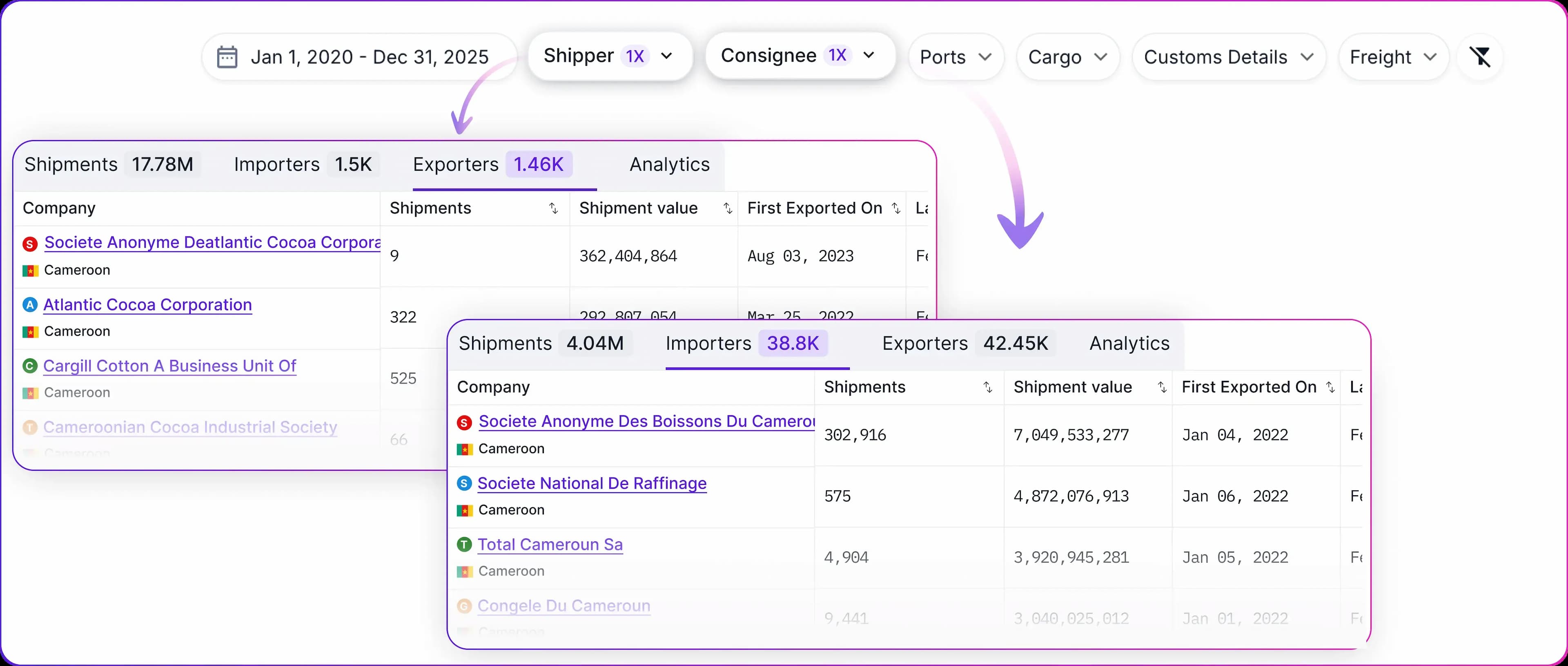Sort importers table by First Exported On
The width and height of the screenshot is (1568, 666).
[x=1330, y=387]
